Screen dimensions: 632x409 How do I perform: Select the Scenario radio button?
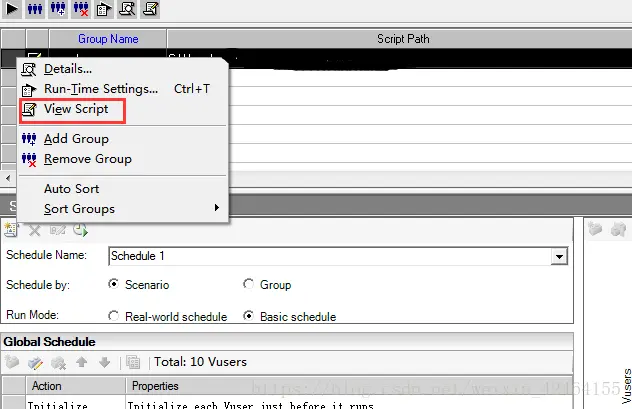(114, 284)
